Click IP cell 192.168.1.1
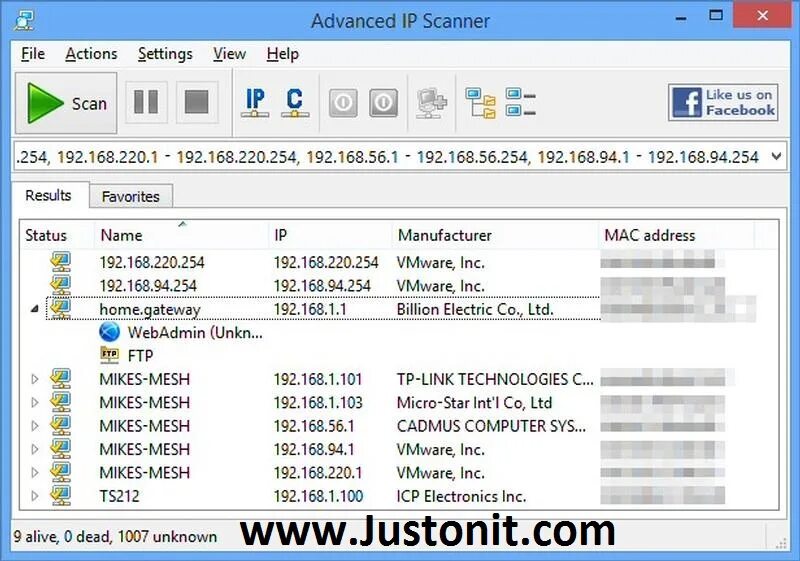The image size is (800, 561). 310,309
